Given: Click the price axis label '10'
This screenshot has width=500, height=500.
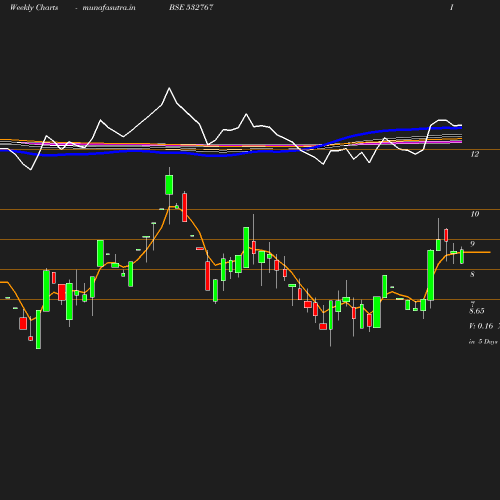Looking at the screenshot, I should 475,214.
